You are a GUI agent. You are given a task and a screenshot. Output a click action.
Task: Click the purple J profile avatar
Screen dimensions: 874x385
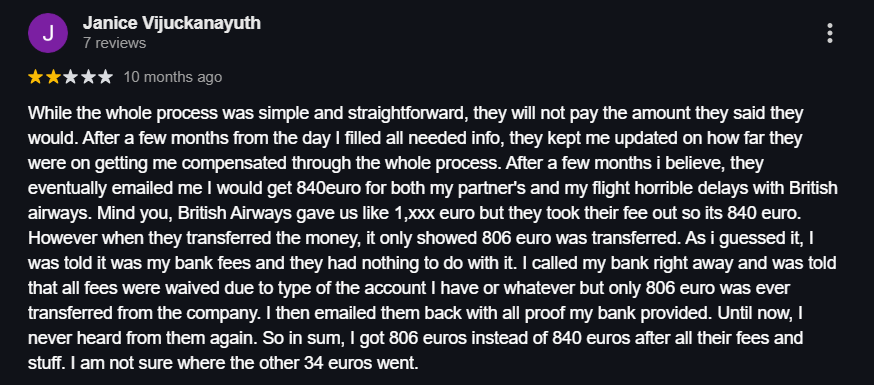(48, 33)
